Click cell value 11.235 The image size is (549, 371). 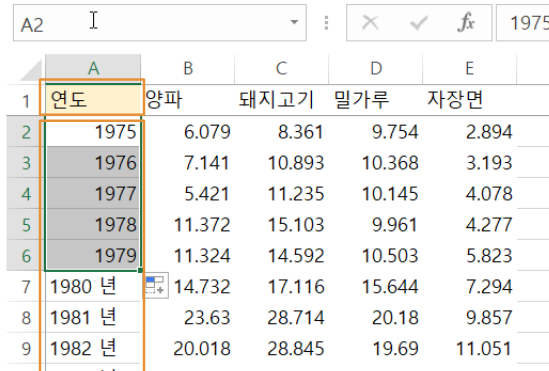(x=282, y=194)
